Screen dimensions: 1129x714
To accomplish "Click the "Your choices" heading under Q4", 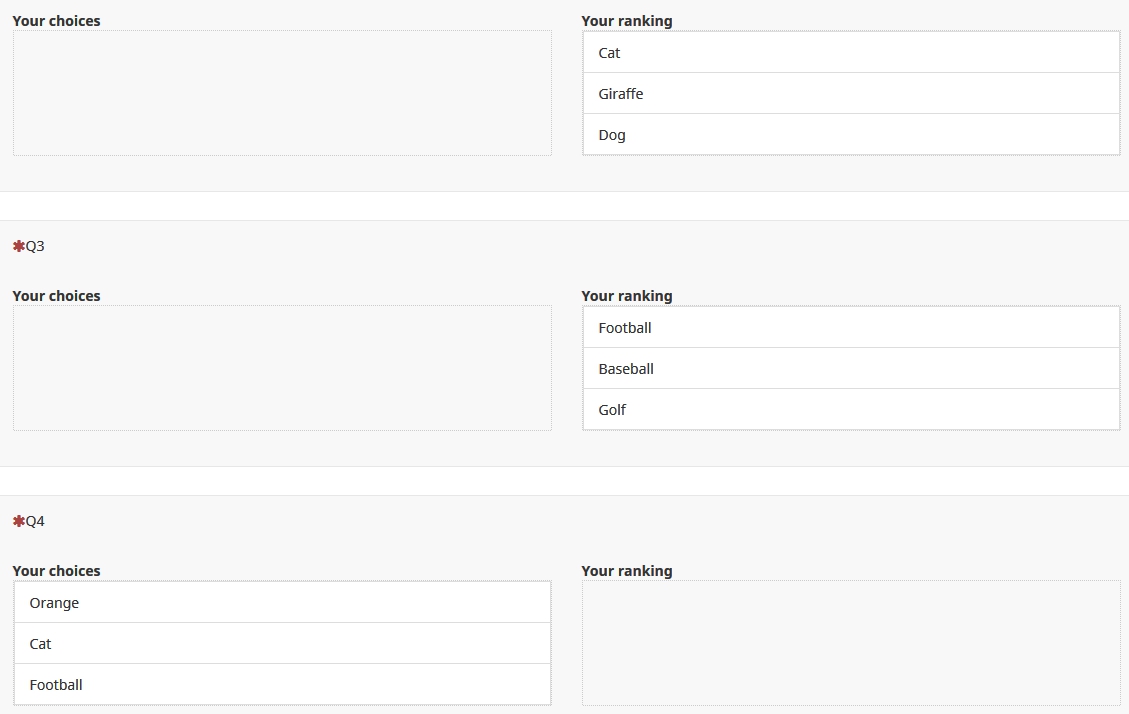I will [x=56, y=571].
